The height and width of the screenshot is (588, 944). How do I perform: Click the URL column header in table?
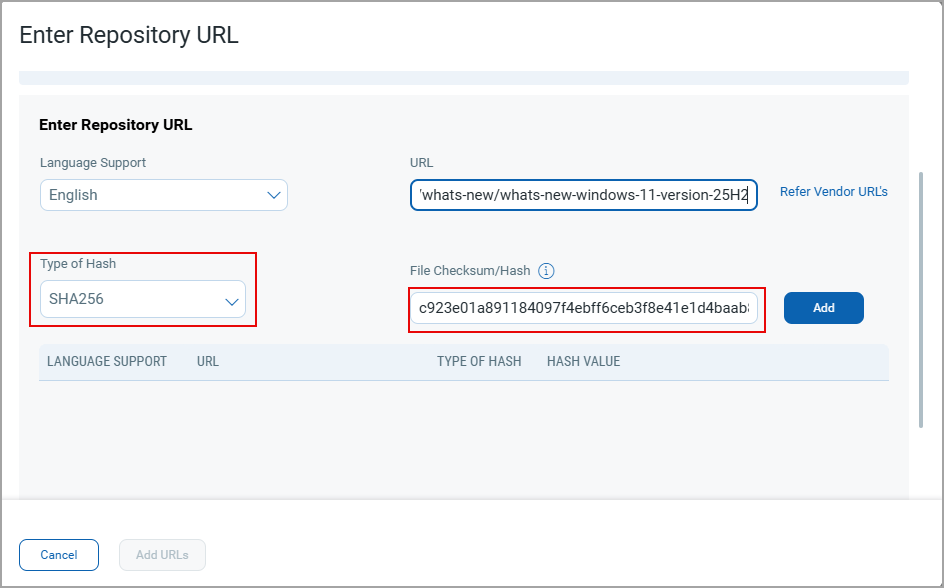tap(208, 361)
